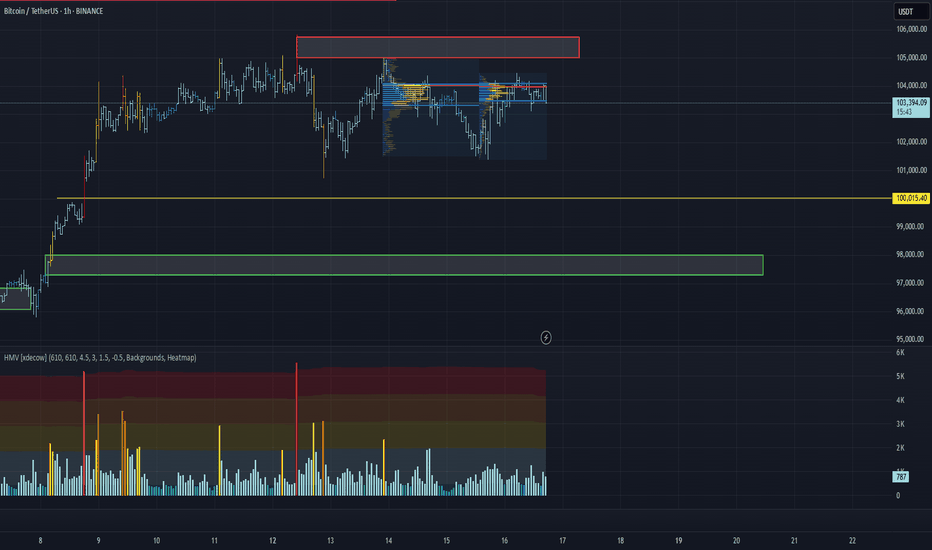Click the 98,000.00 price axis label
The height and width of the screenshot is (550, 932).
click(910, 254)
